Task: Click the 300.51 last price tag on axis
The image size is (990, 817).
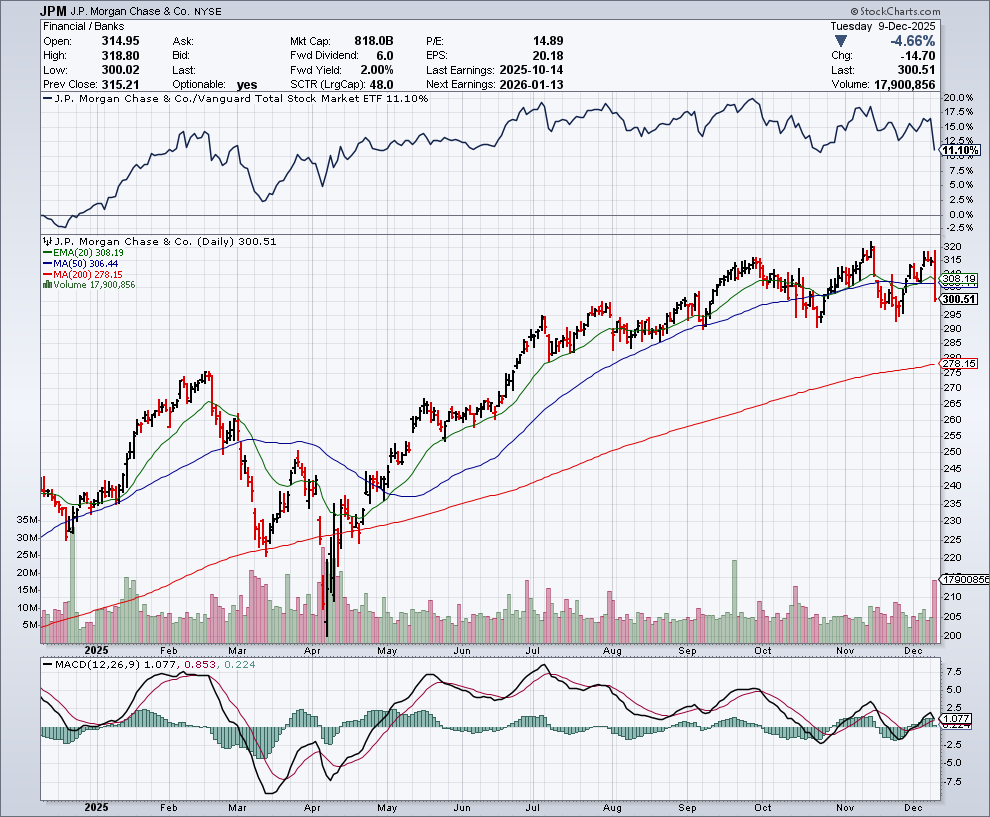Action: [959, 299]
